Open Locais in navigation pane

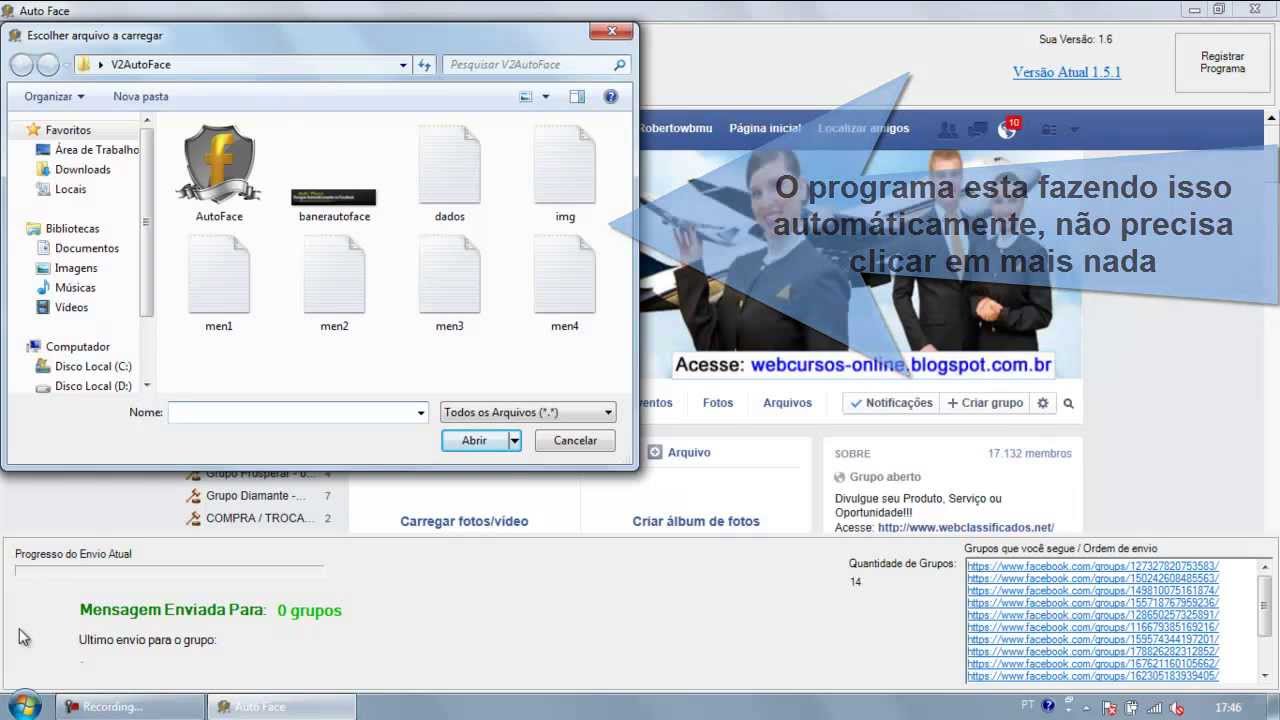(71, 189)
